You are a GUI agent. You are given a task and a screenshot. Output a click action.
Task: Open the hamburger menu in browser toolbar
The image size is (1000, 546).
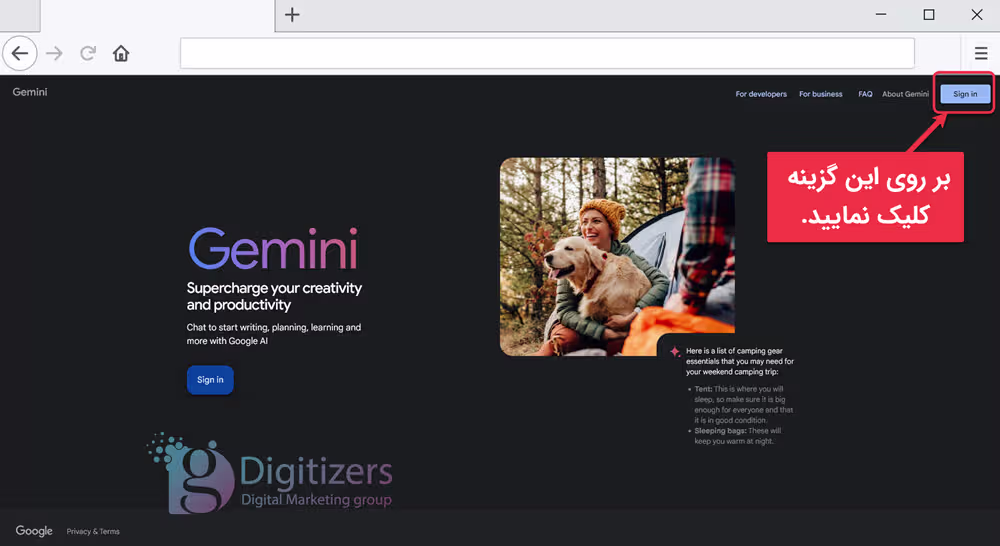click(981, 54)
